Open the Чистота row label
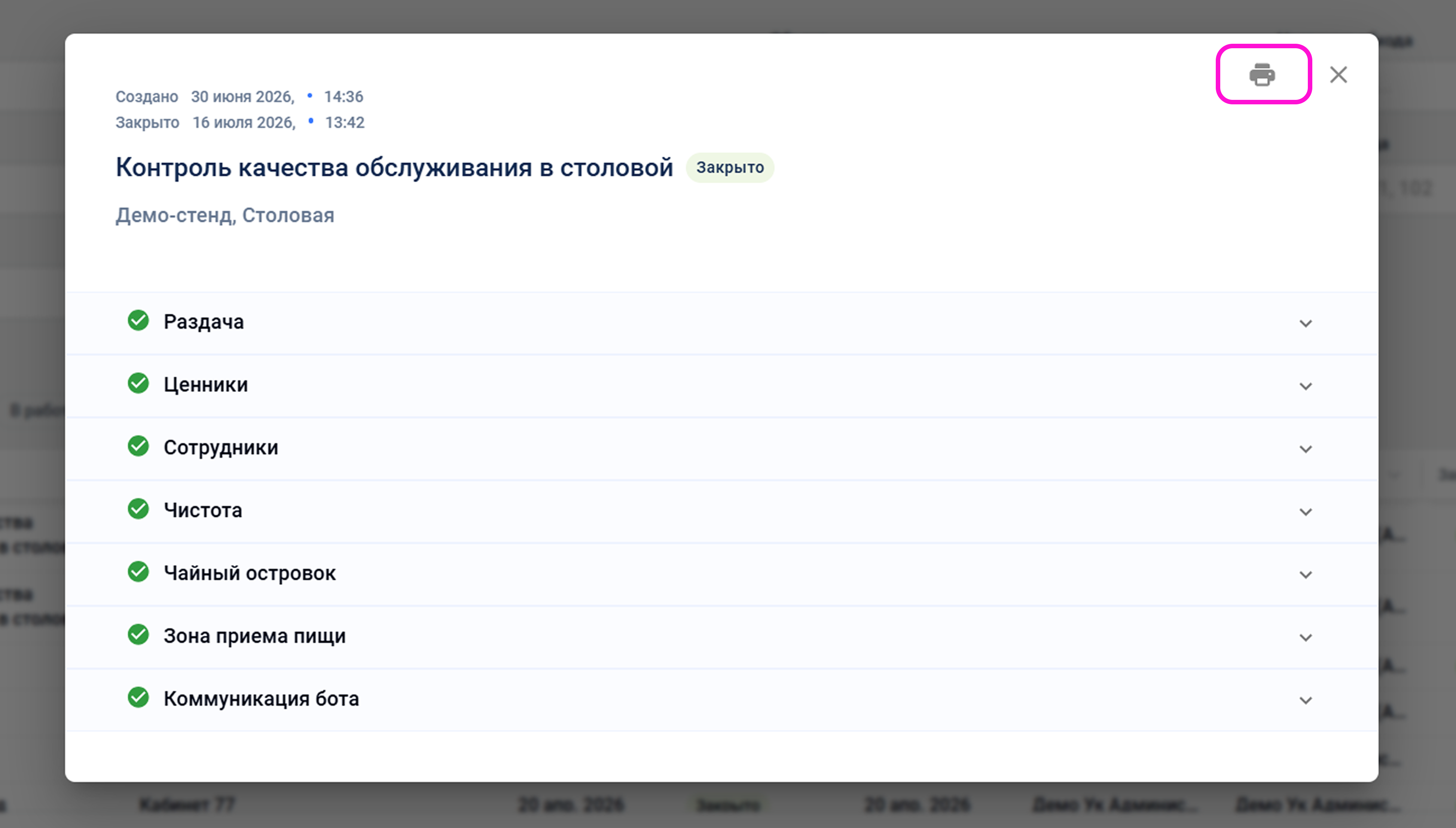Image resolution: width=1456 pixels, height=828 pixels. [x=203, y=511]
